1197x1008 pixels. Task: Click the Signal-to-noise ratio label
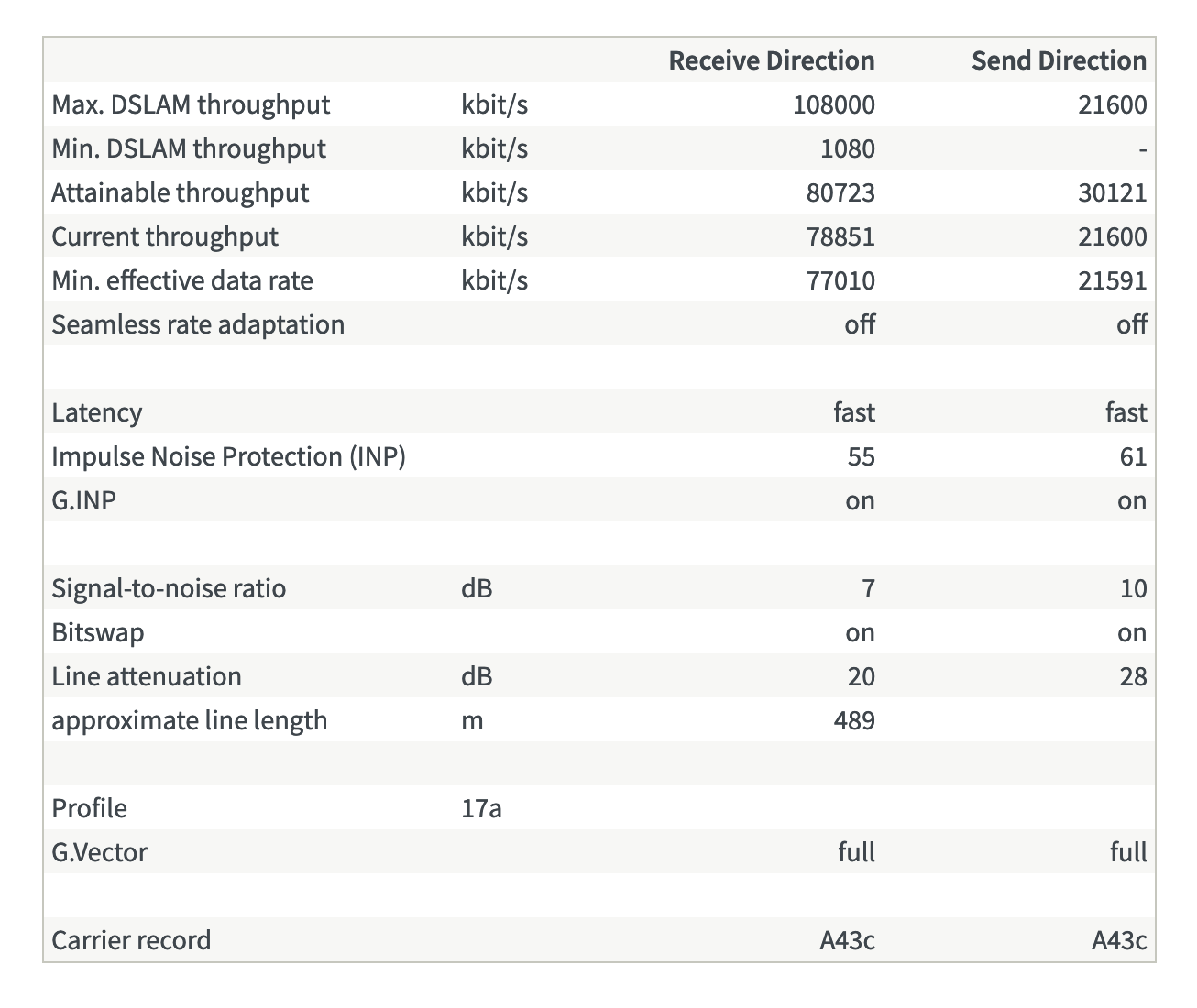[169, 588]
